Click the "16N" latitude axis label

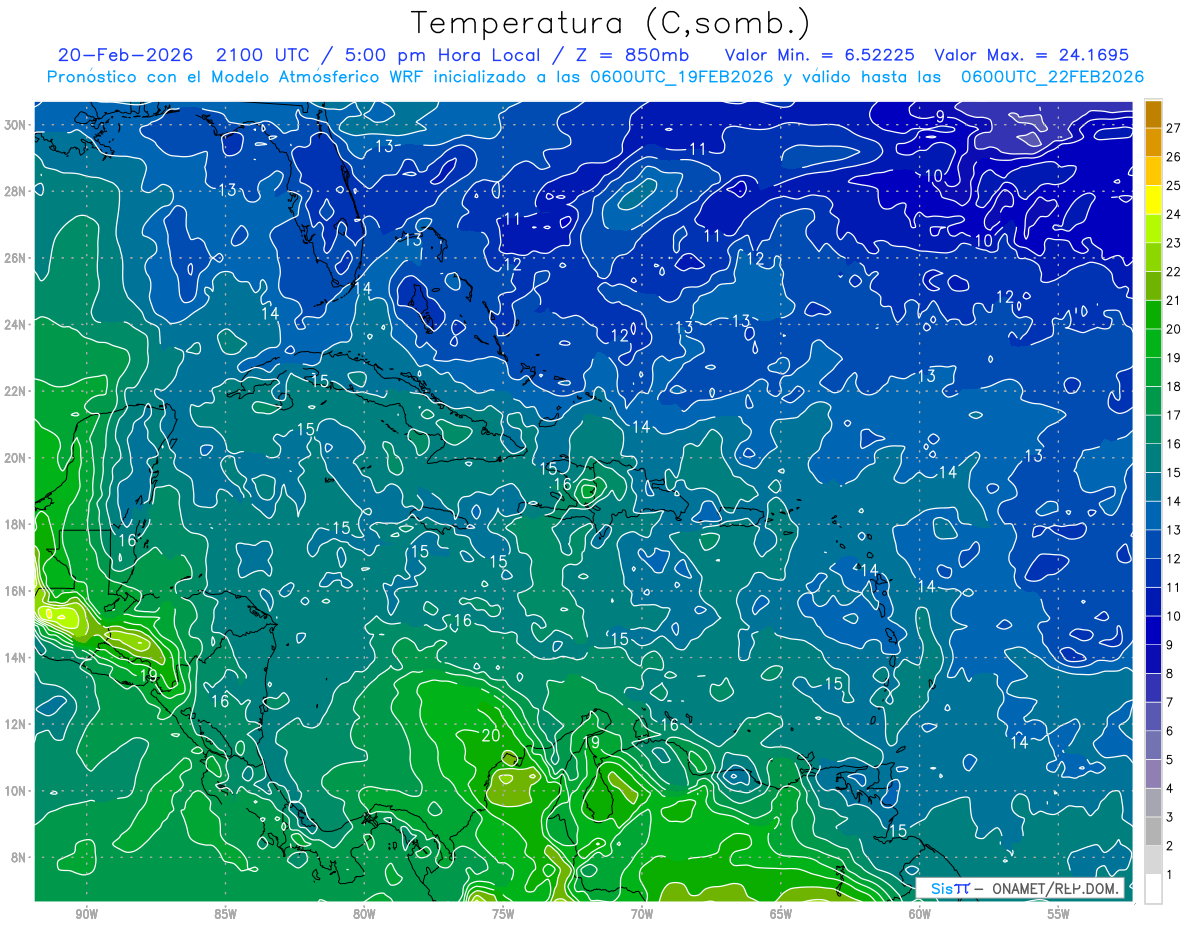tap(16, 591)
